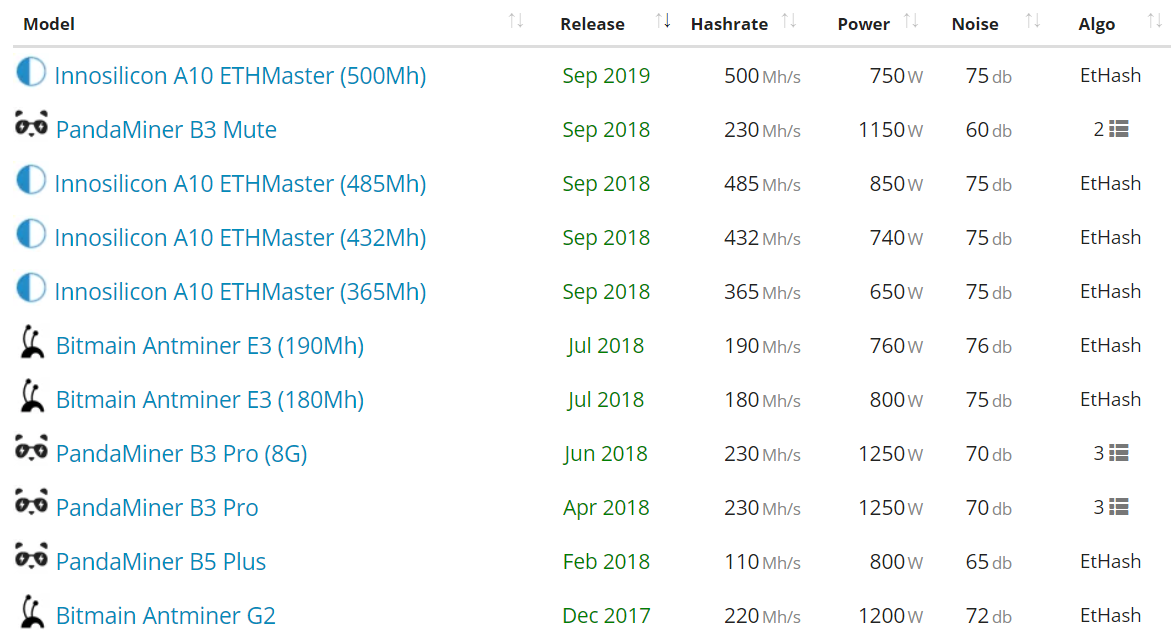Sort table using the Release column arrows

click(x=662, y=21)
